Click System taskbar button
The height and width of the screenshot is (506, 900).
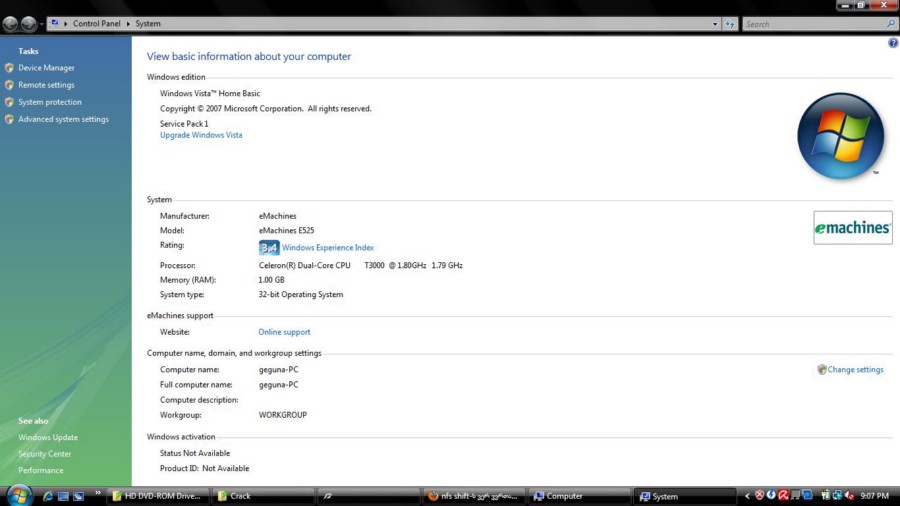pos(684,496)
